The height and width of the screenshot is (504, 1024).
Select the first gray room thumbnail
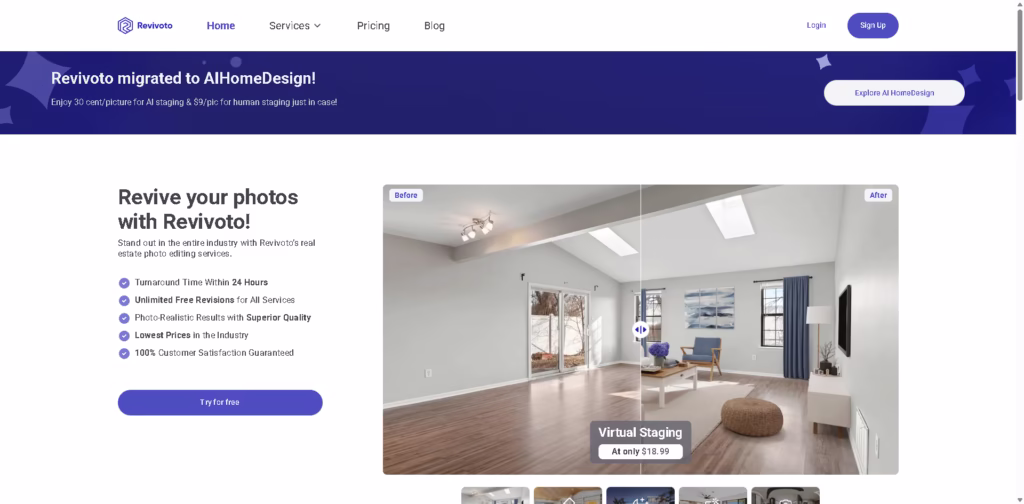point(495,495)
